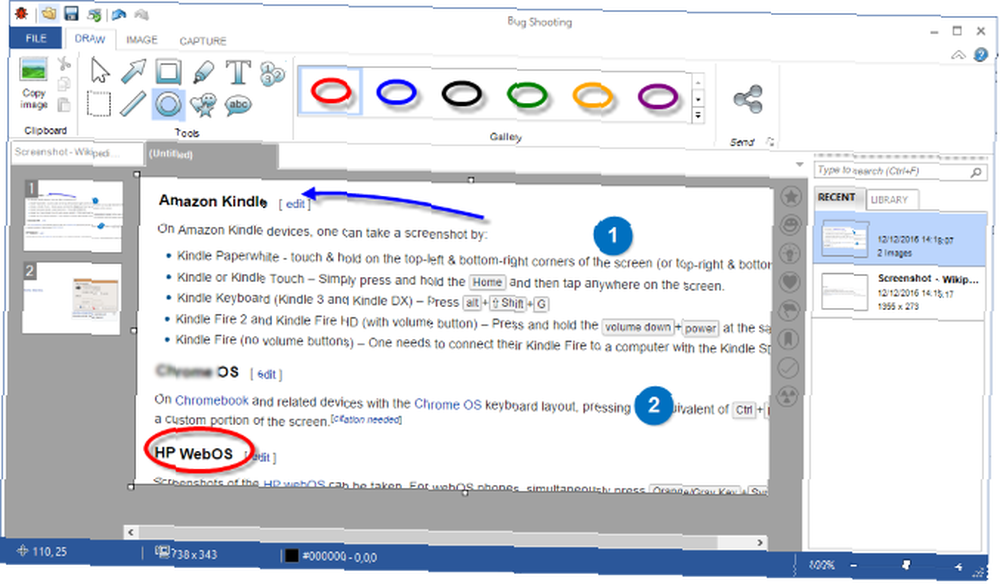This screenshot has height=584, width=1000.
Task: Select the numbered steps tool
Action: [272, 74]
